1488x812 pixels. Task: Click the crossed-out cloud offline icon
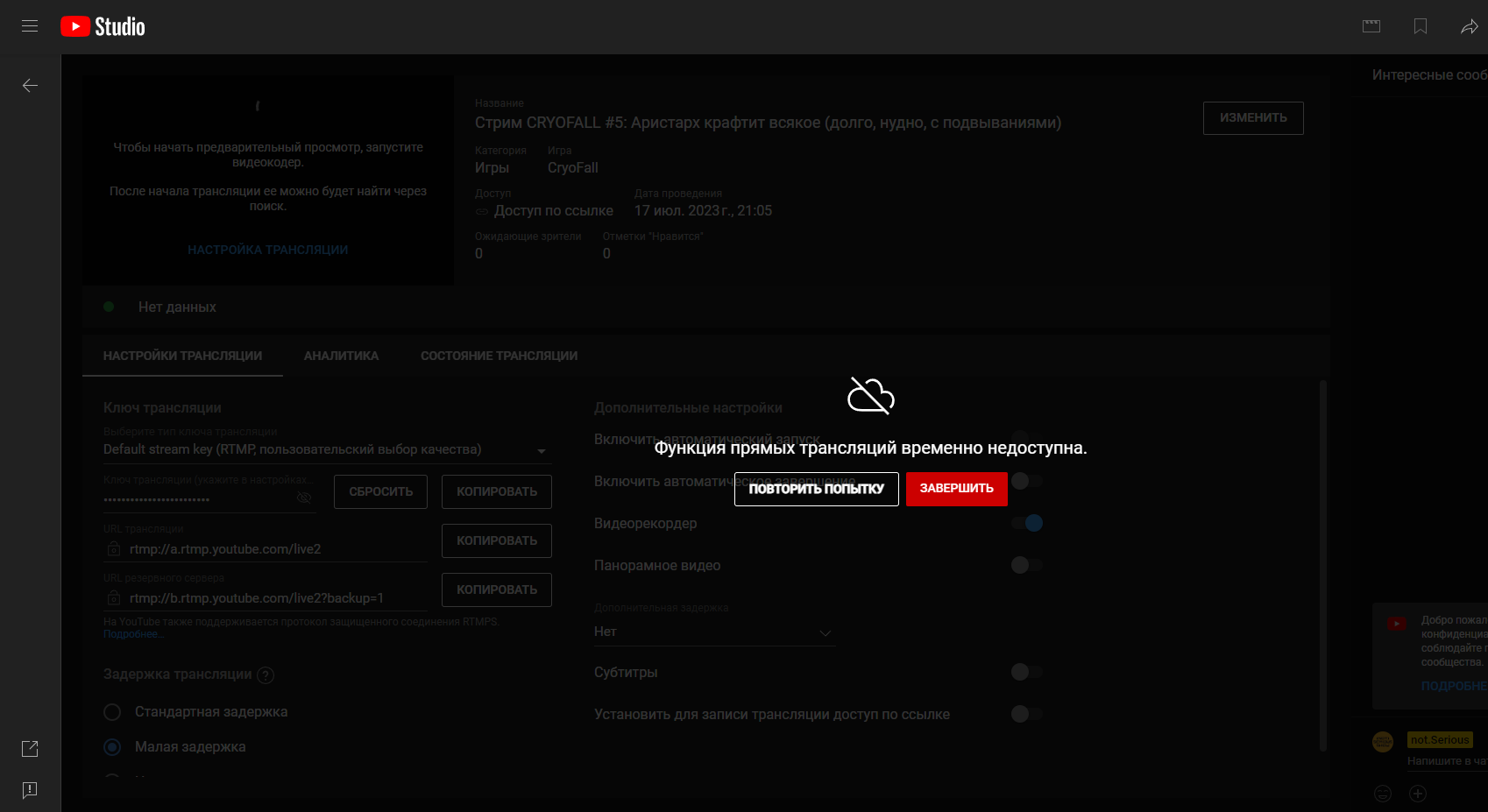pyautogui.click(x=871, y=396)
